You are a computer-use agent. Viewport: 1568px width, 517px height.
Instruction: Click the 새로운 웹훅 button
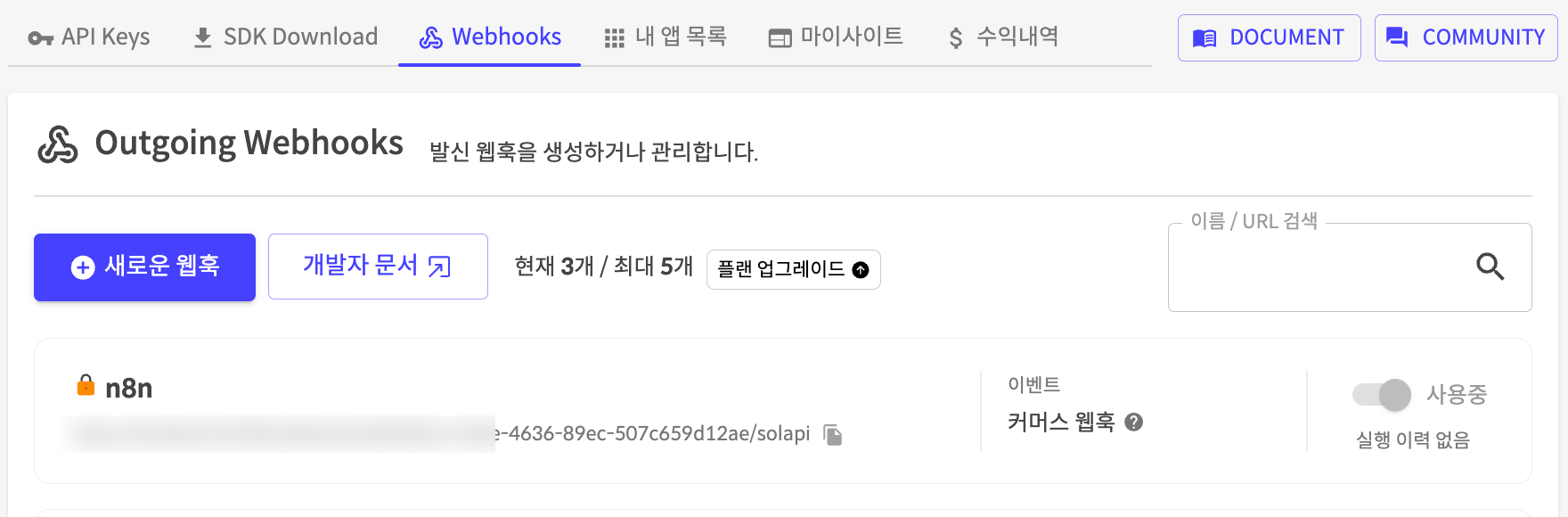point(144,267)
